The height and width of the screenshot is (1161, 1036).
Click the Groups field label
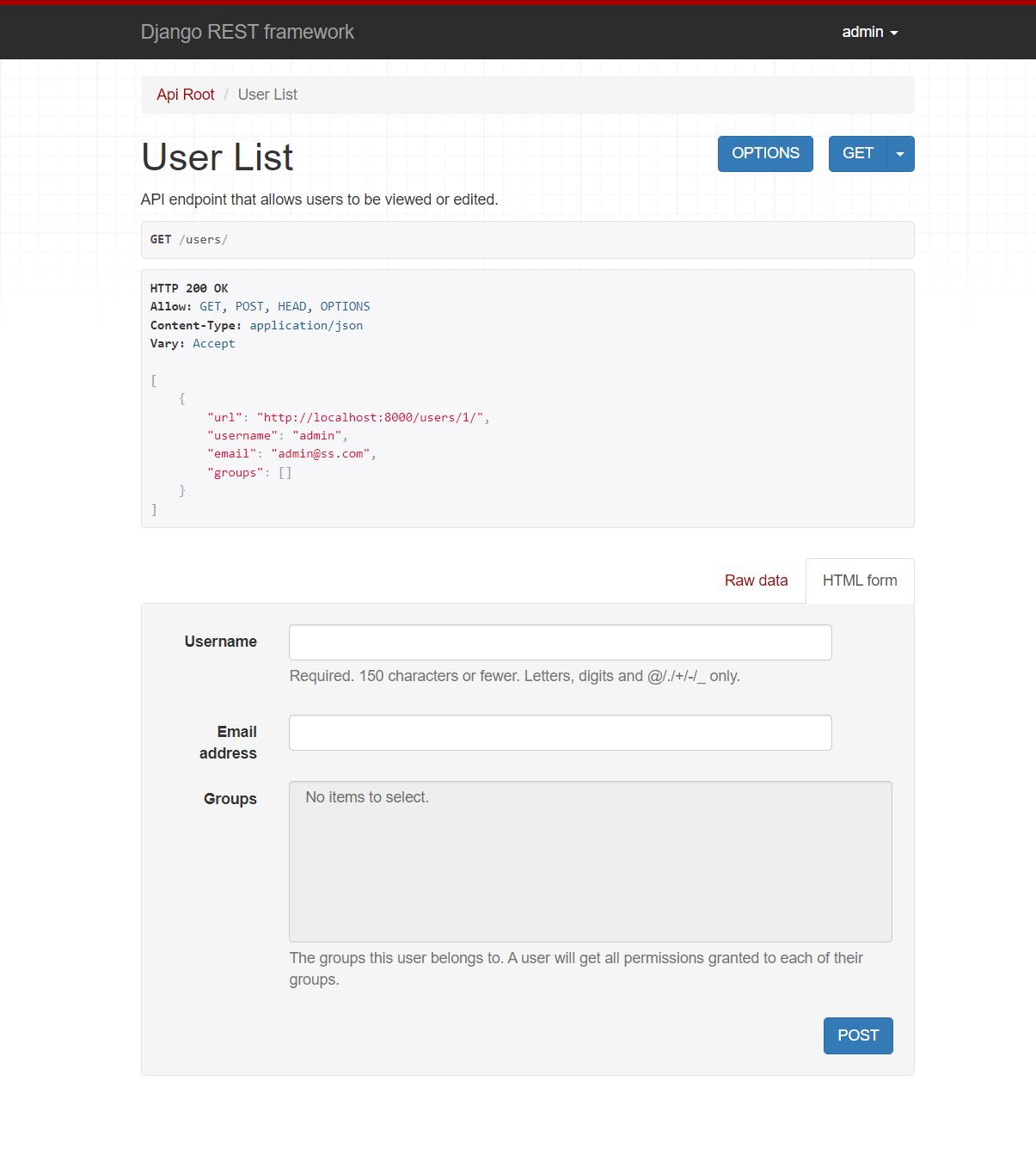(230, 799)
